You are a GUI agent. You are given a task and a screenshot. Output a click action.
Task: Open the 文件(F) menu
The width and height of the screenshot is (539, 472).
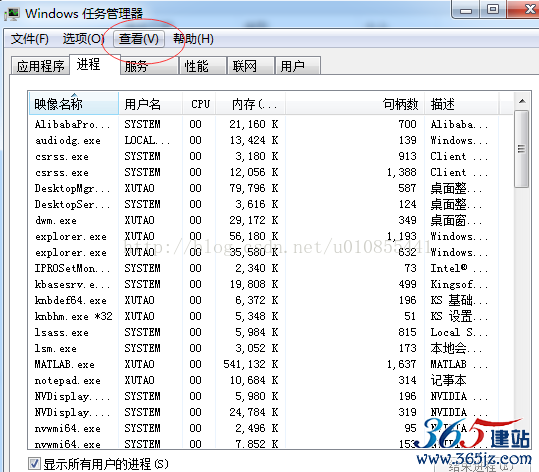(30, 39)
